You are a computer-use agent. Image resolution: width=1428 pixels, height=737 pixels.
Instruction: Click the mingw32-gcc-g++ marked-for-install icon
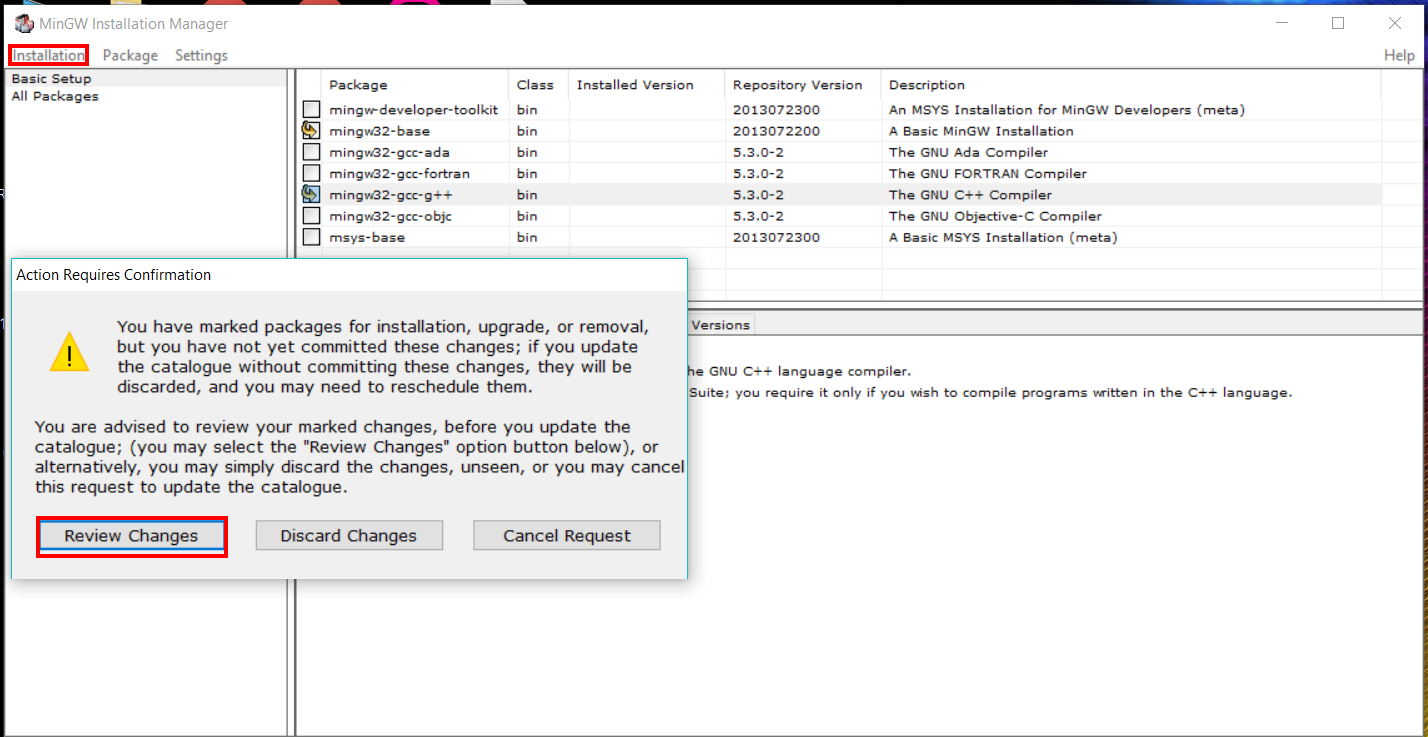(x=311, y=194)
